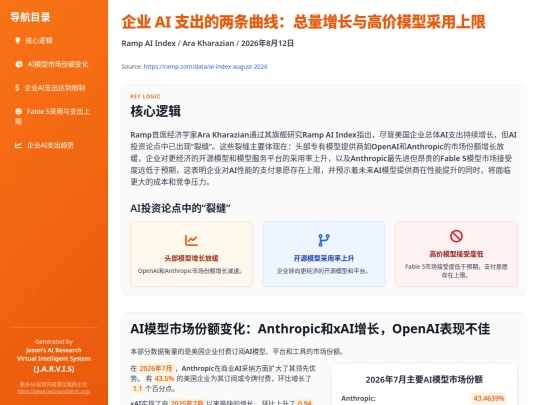Click the Anthropic: label in market share card
This screenshot has height=405, width=540.
[358, 398]
